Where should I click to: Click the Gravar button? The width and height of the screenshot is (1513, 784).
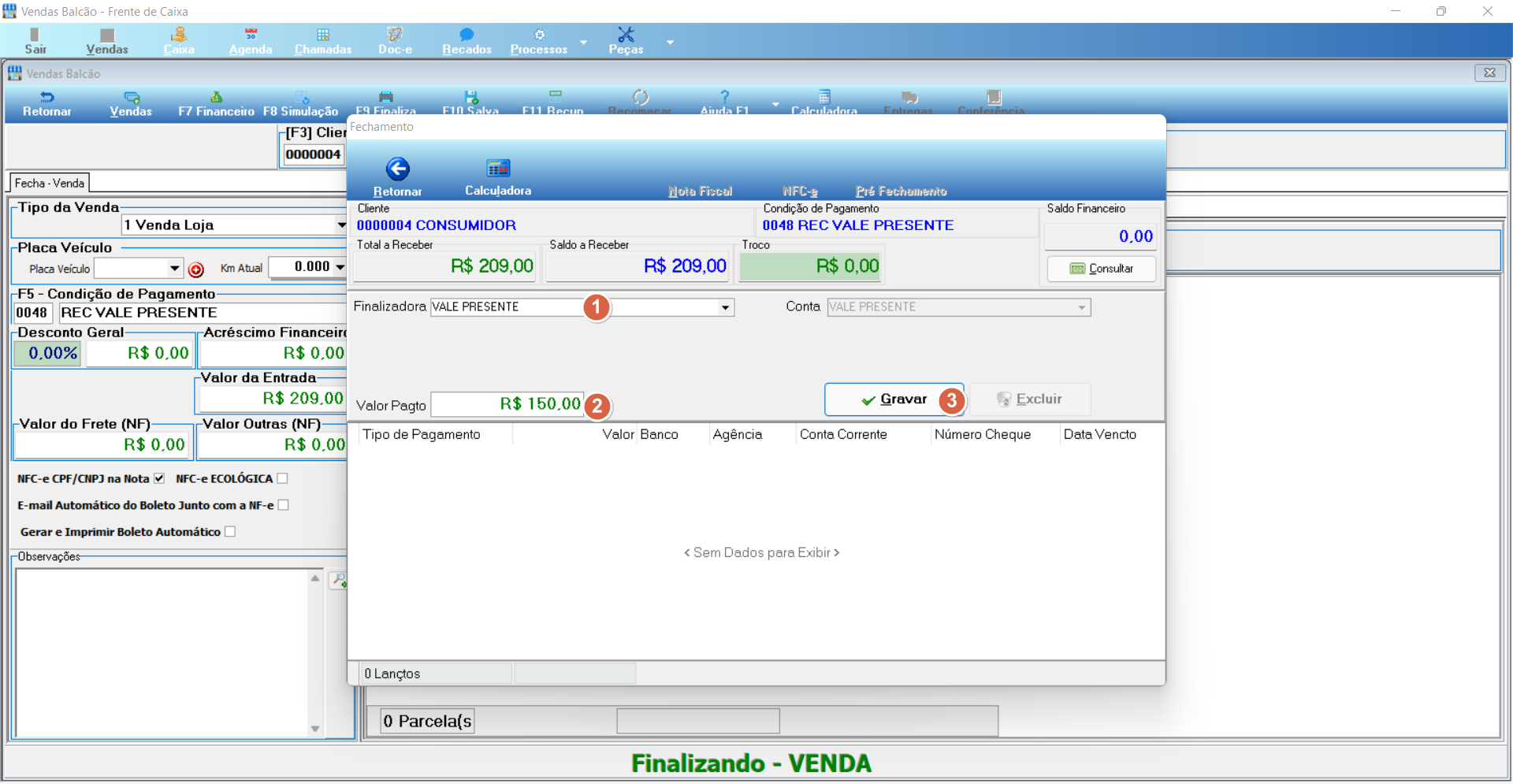[894, 399]
